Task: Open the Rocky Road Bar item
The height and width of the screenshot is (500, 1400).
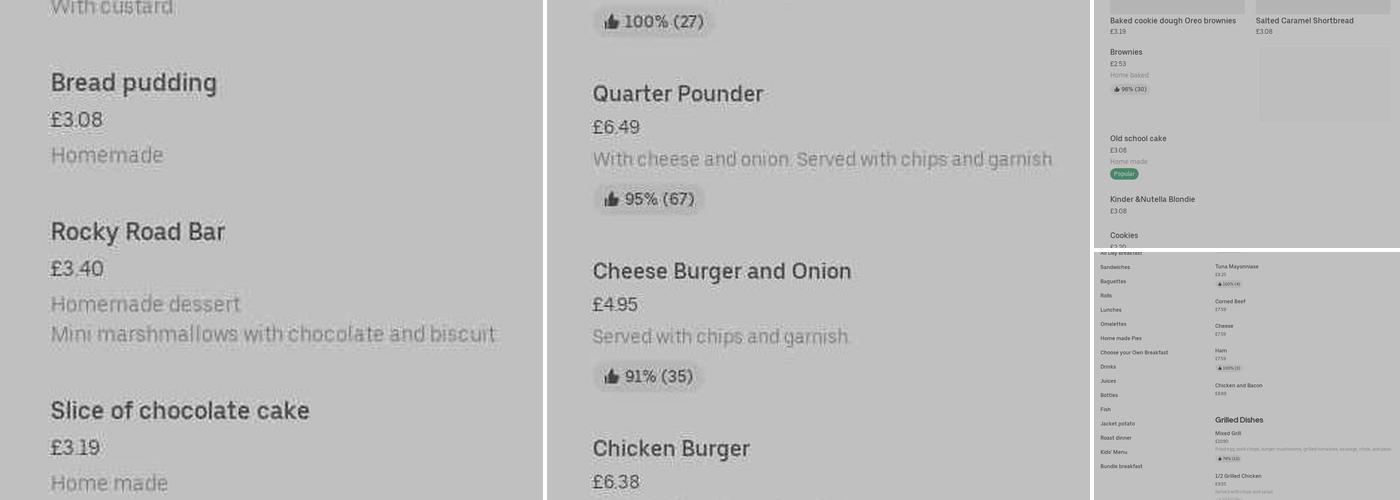Action: click(x=138, y=232)
